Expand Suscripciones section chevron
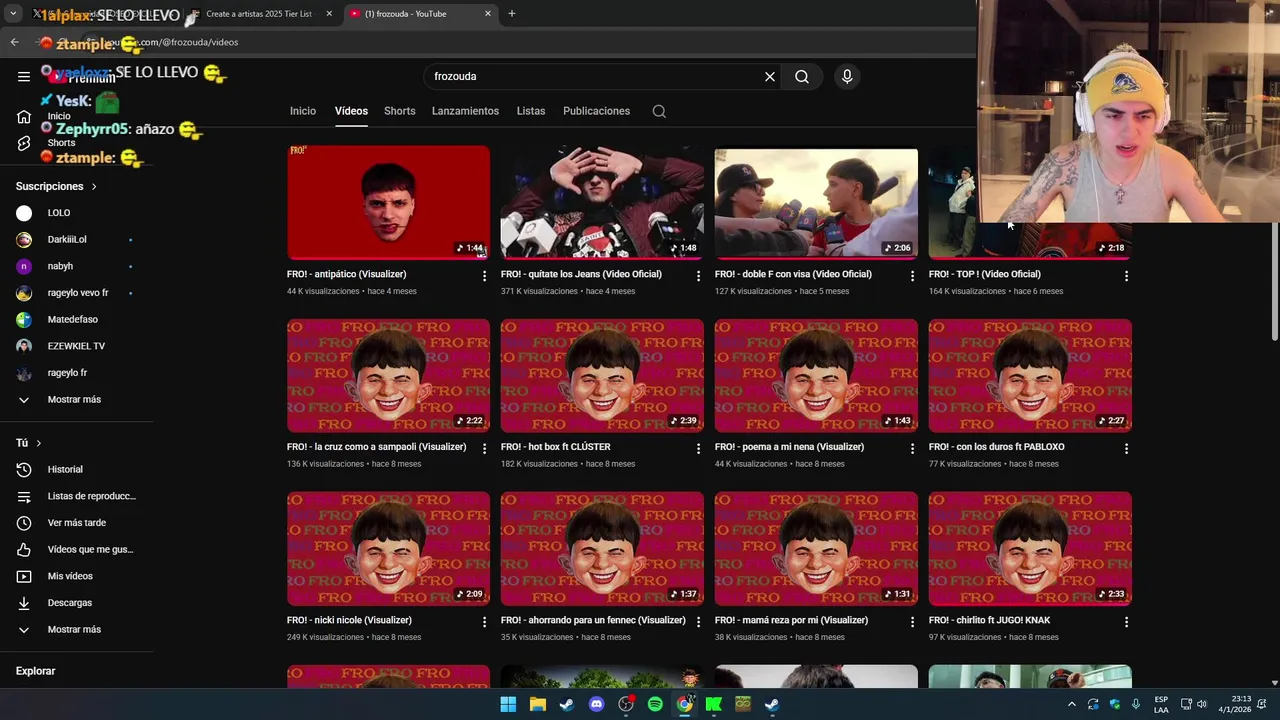This screenshot has width=1280, height=720. pos(94,187)
